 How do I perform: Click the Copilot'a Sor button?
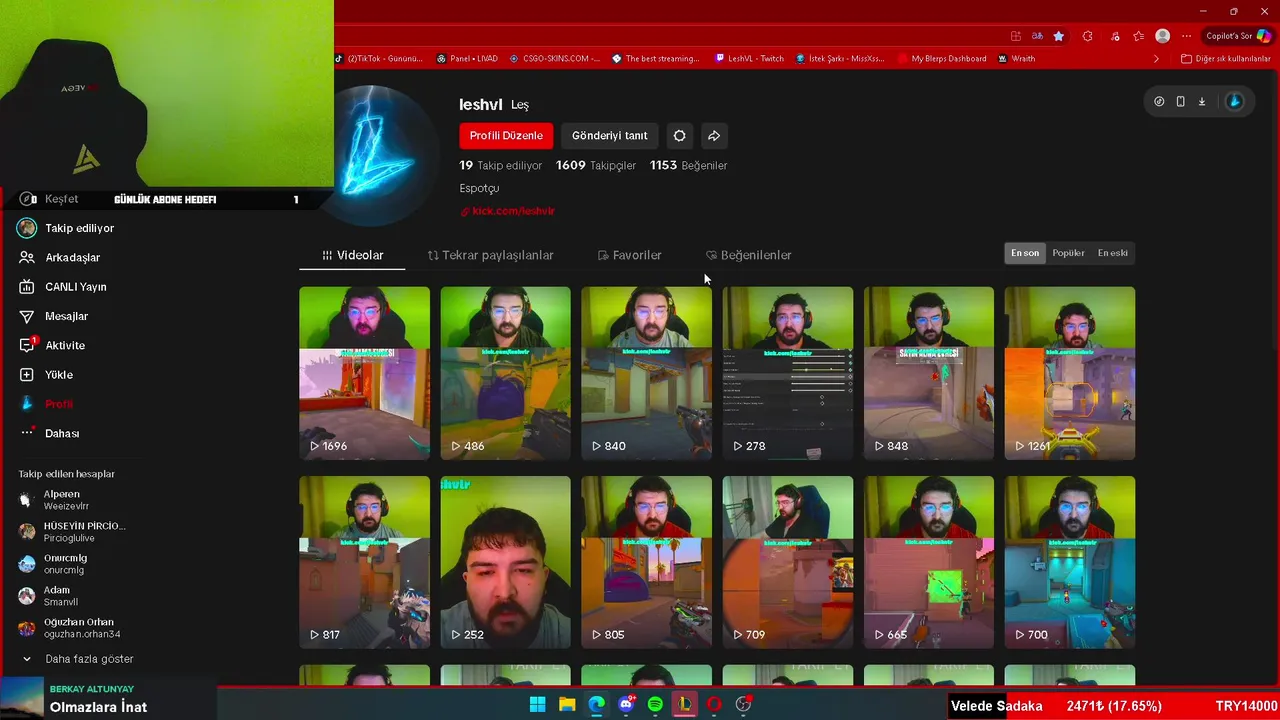1237,36
